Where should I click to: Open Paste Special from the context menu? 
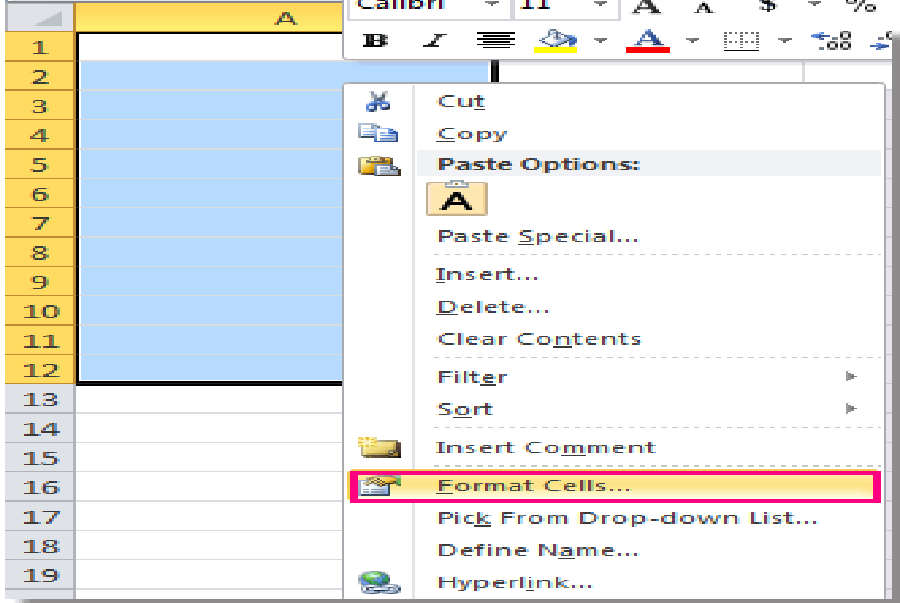(538, 236)
